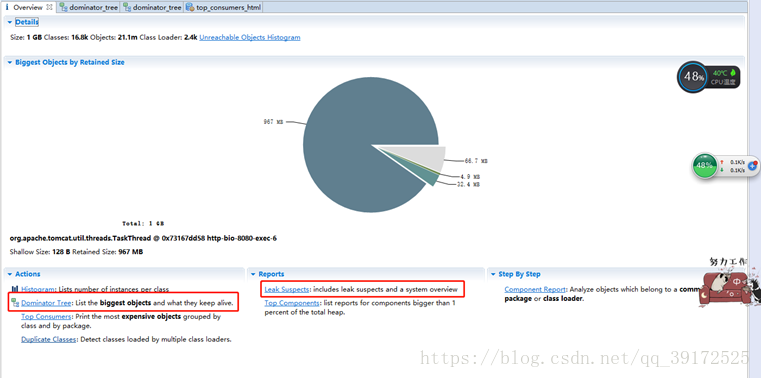Click the blue plus button on network widget
761x378 pixels.
click(x=753, y=165)
